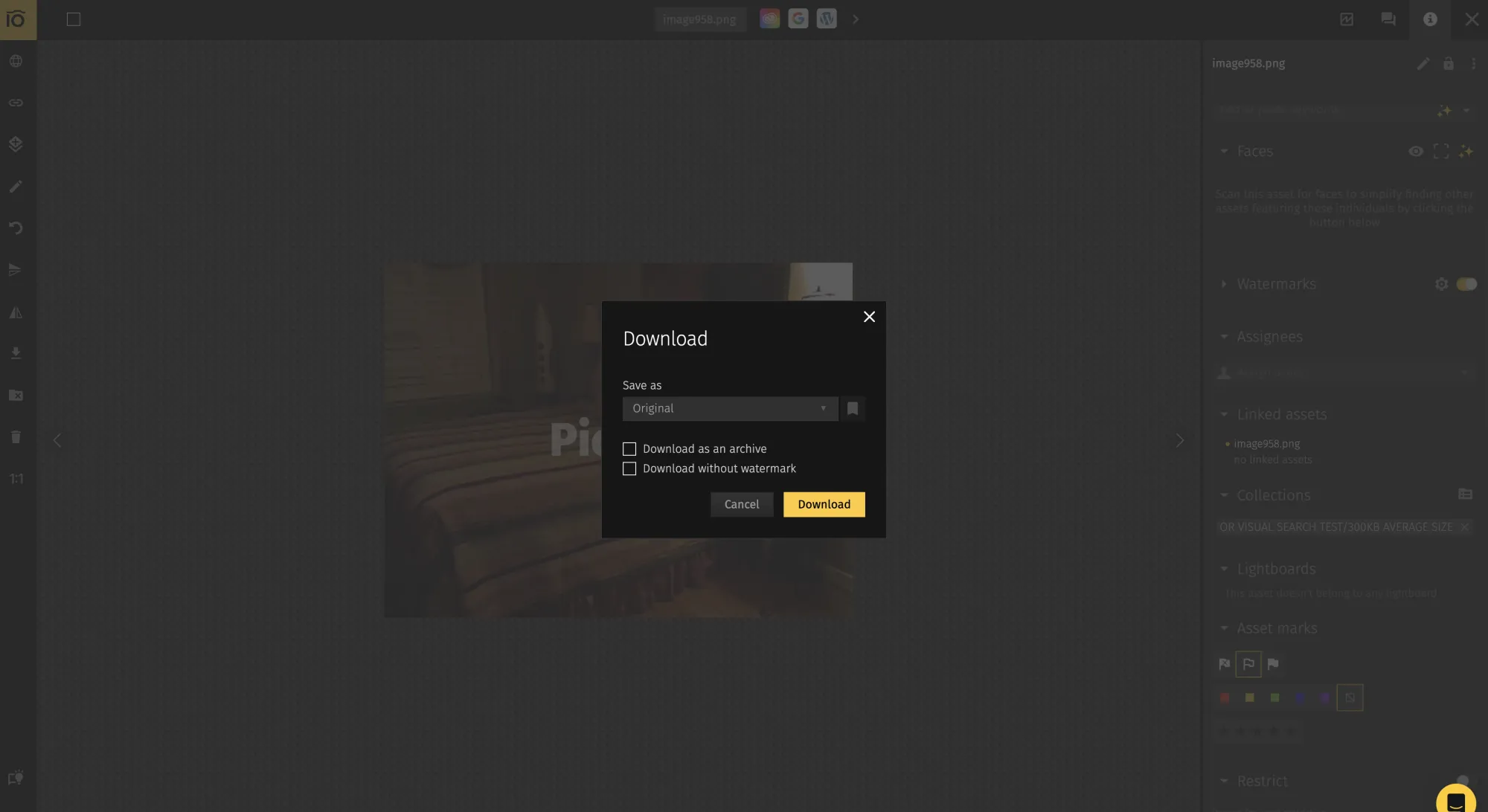Screen dimensions: 1488x812
Task: Choose the red color label
Action: [1225, 698]
